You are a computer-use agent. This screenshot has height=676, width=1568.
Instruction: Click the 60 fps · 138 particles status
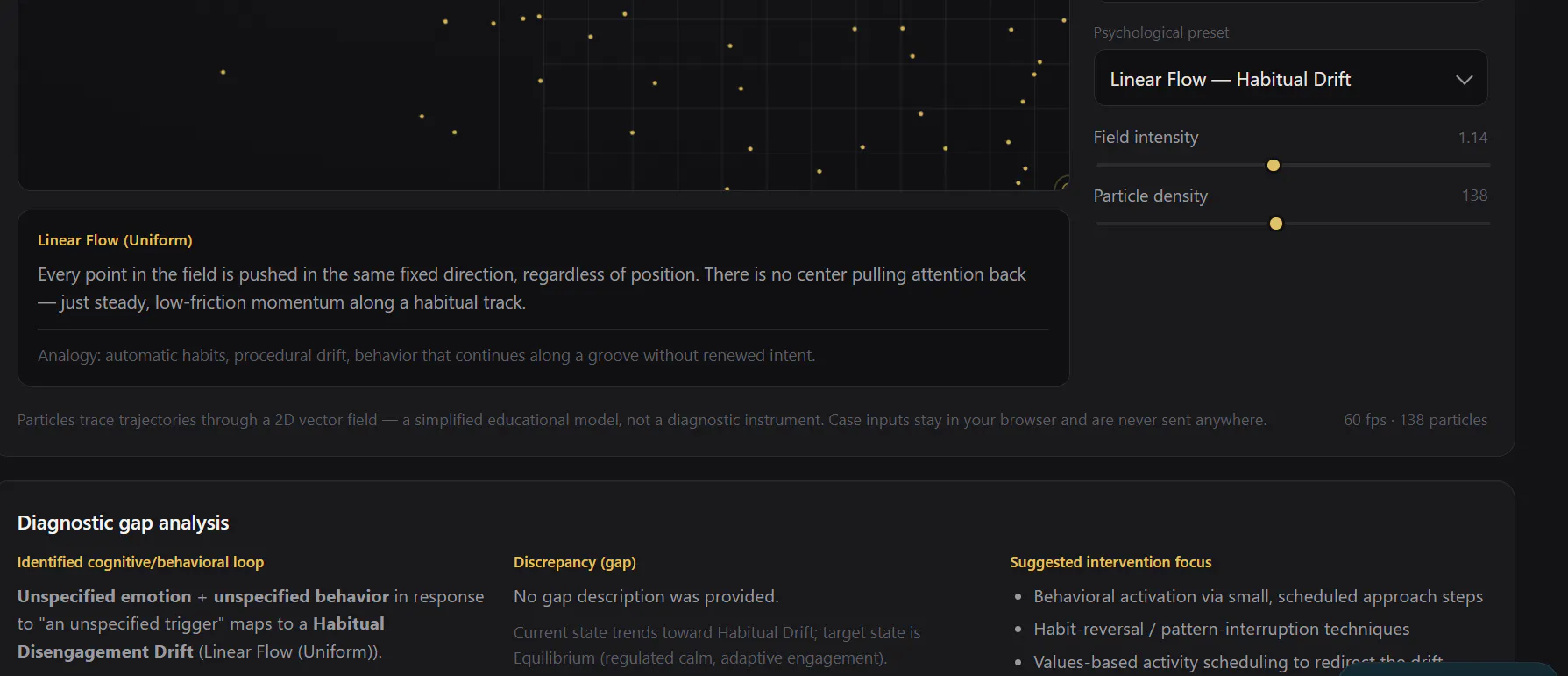pyautogui.click(x=1415, y=420)
